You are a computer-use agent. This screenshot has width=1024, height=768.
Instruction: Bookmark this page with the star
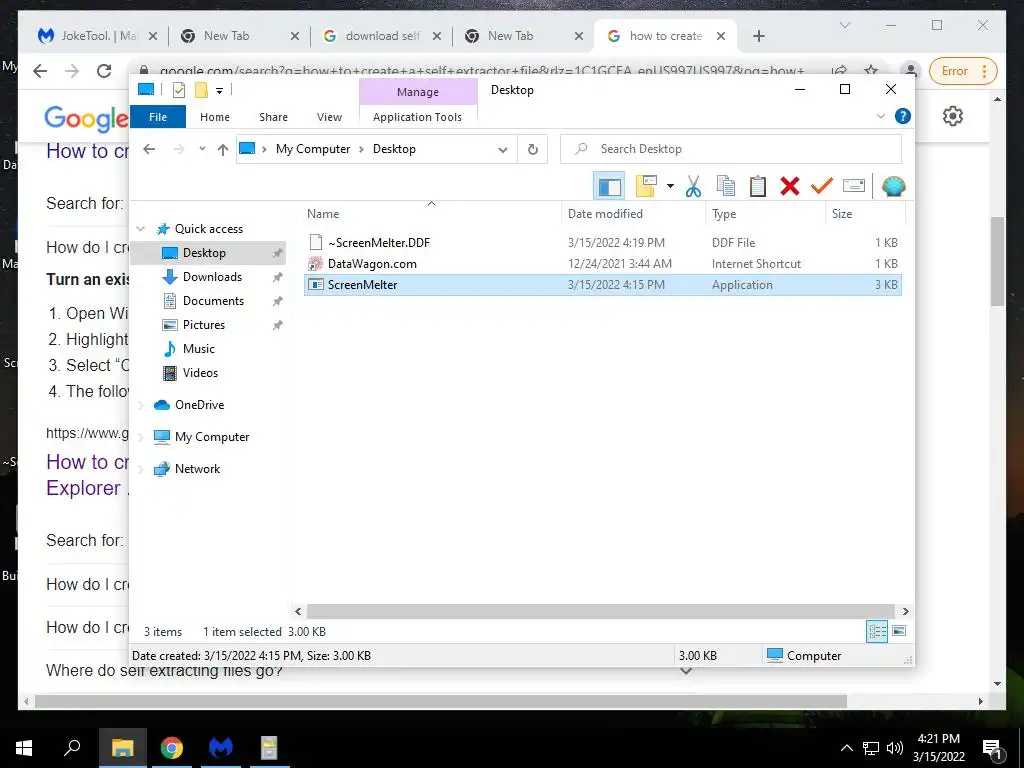[x=871, y=71]
